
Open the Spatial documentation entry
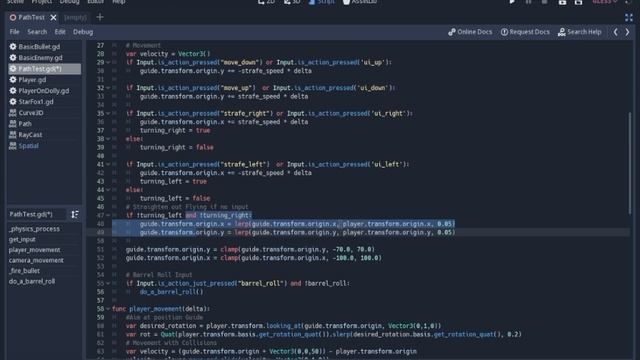(x=44, y=146)
